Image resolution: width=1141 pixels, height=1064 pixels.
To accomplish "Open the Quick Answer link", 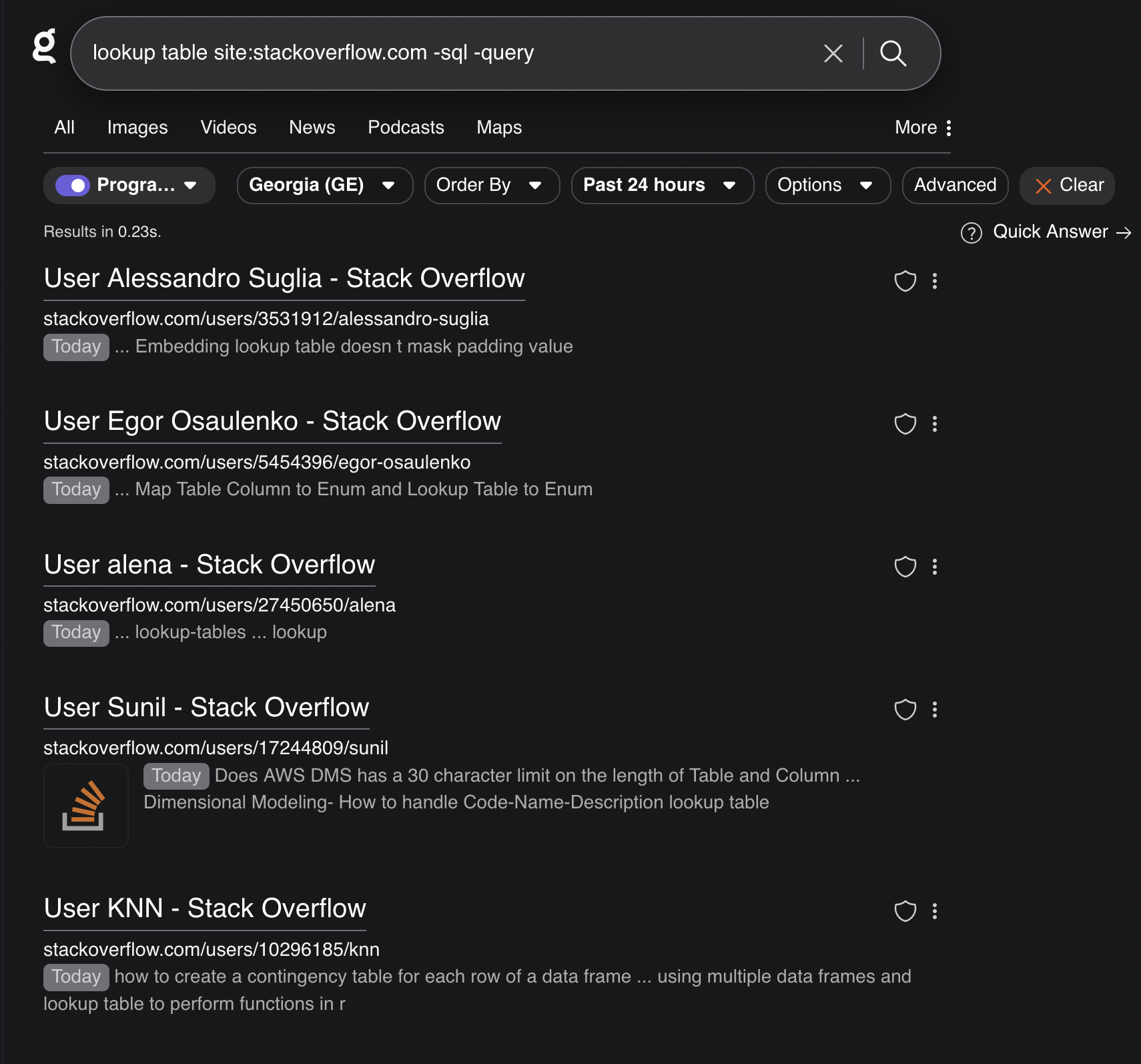I will tap(1050, 232).
